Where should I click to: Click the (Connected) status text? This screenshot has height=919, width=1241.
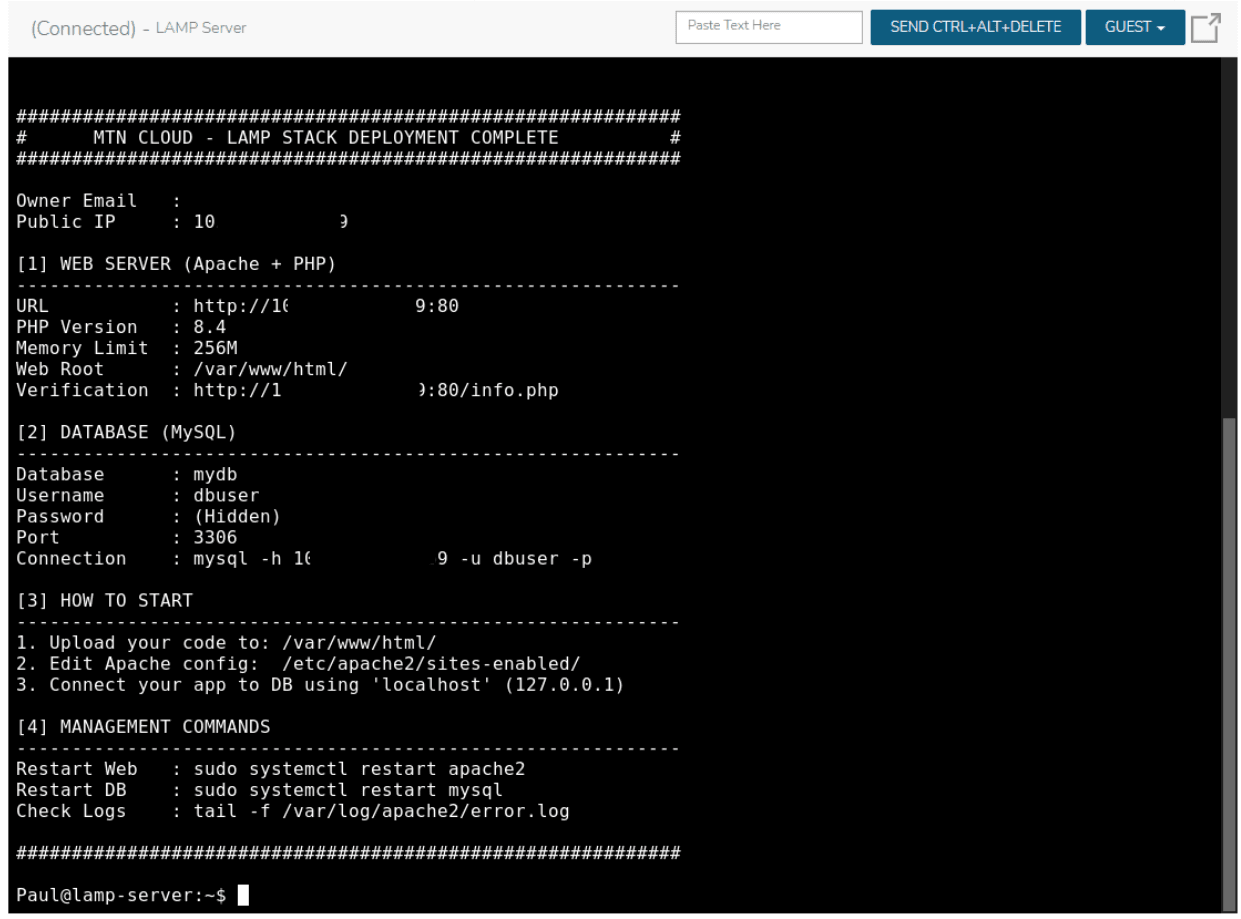[83, 28]
